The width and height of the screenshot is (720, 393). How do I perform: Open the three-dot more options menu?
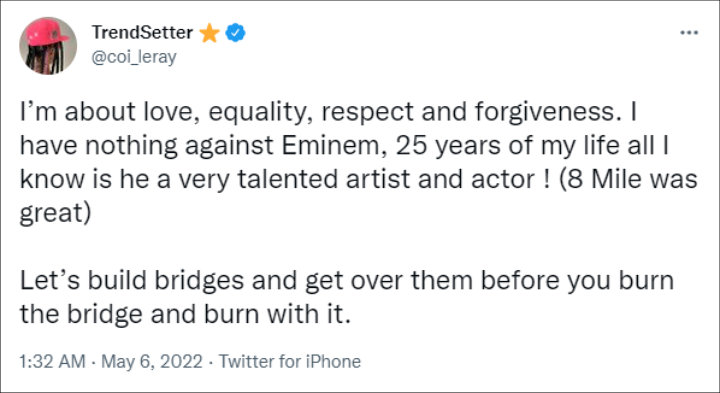689,33
